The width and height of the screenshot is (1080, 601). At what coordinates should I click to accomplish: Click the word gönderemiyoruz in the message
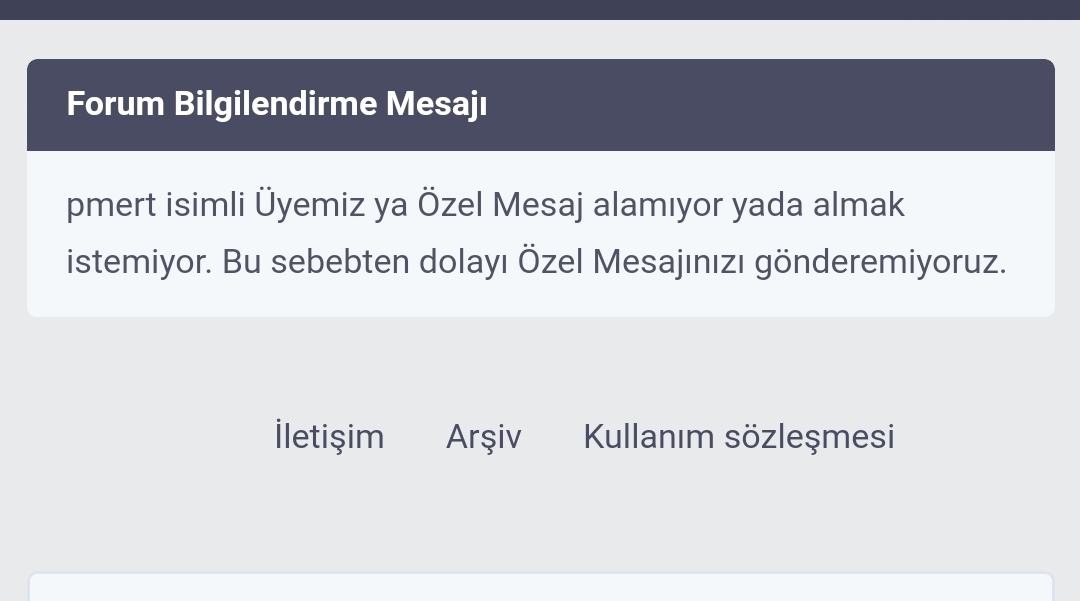coord(880,262)
